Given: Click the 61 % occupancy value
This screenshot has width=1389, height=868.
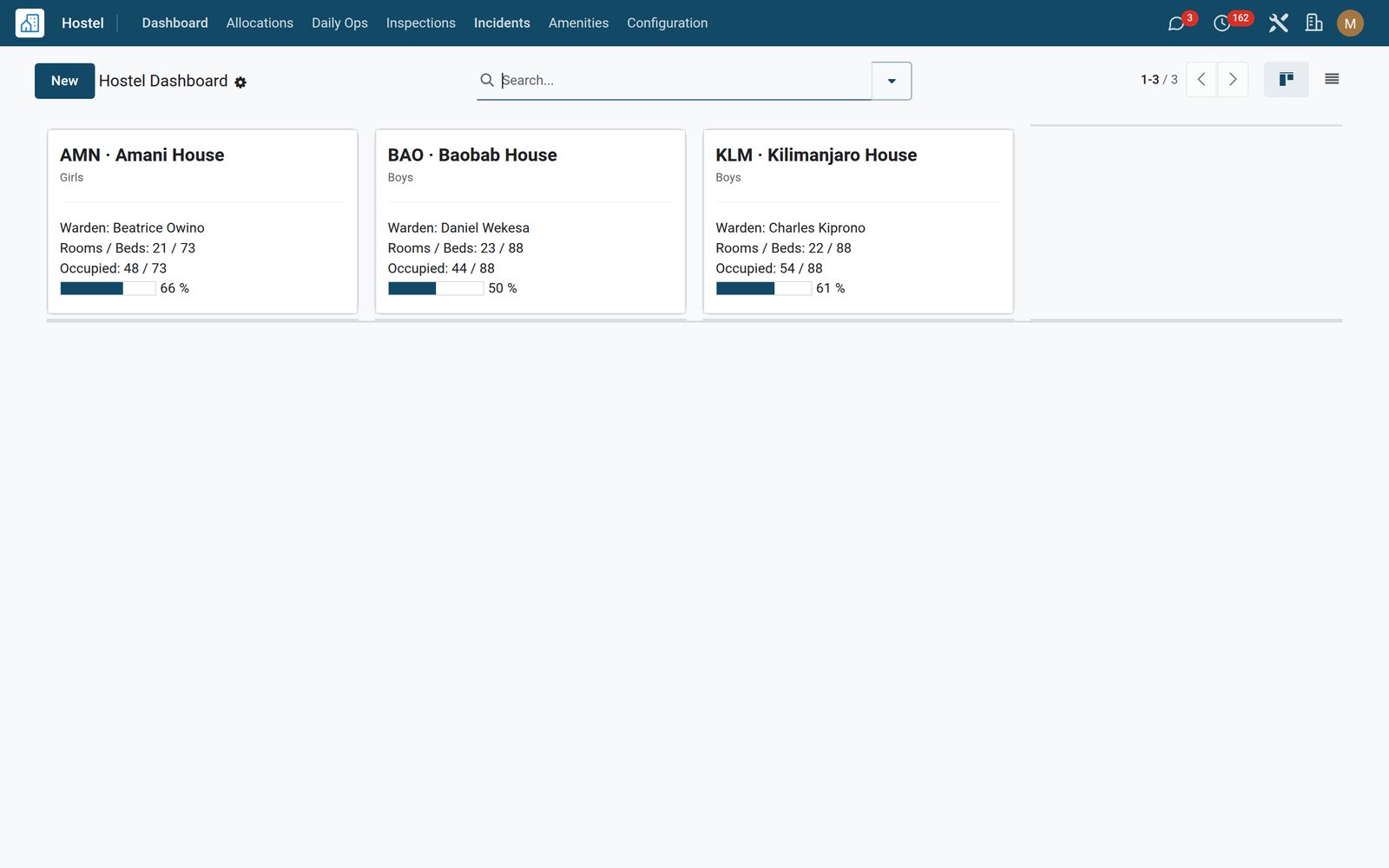Looking at the screenshot, I should [x=831, y=289].
